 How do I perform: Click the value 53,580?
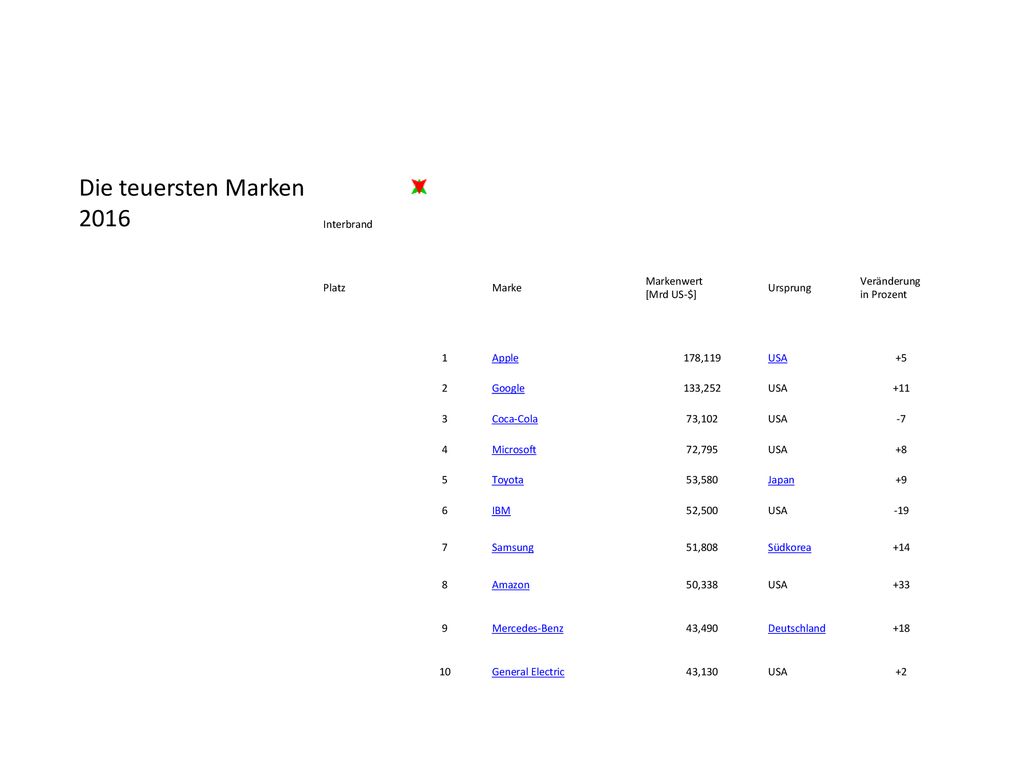(x=702, y=479)
